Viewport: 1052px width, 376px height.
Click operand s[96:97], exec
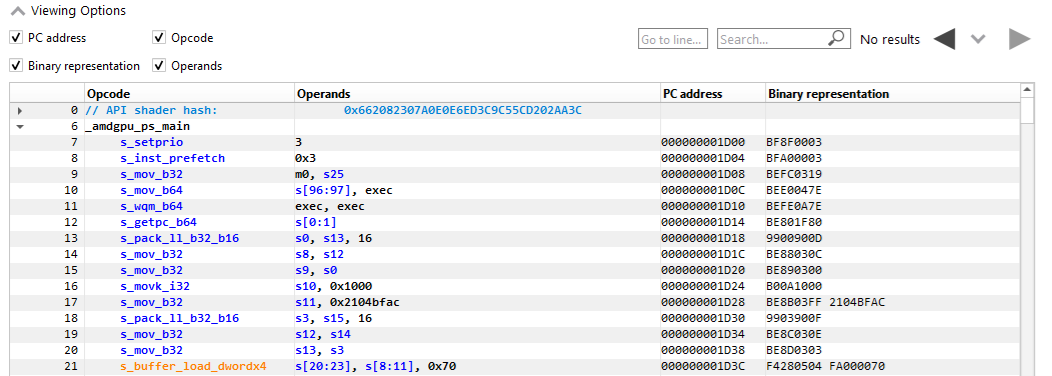[344, 191]
